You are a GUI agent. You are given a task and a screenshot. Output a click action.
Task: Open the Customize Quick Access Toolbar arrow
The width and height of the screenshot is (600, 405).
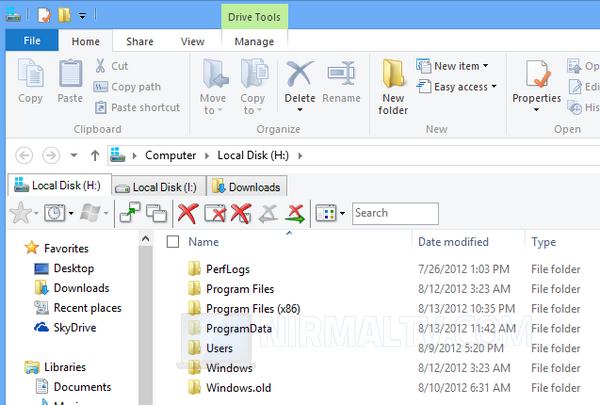pyautogui.click(x=82, y=16)
